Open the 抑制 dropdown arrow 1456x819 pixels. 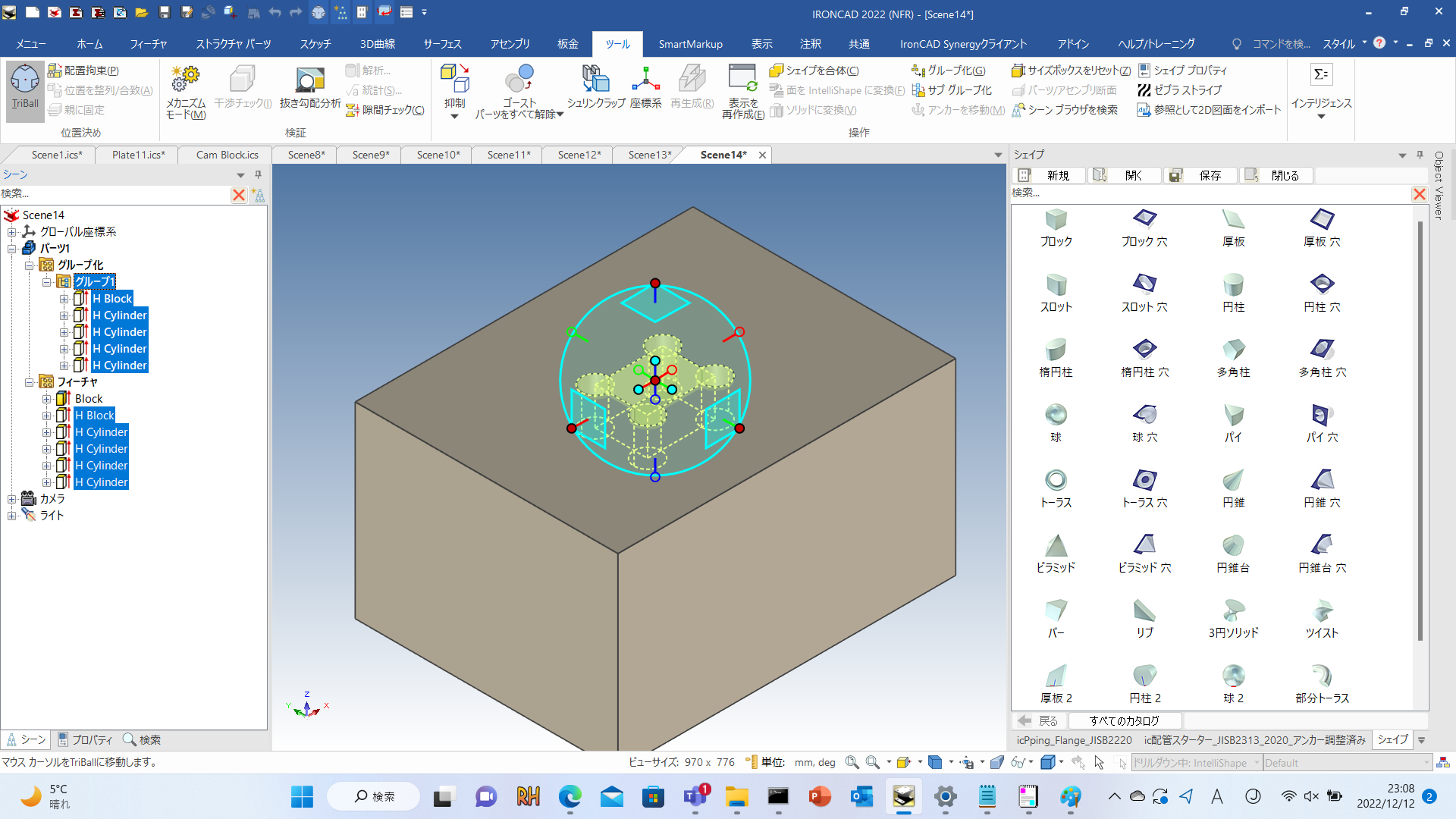(455, 116)
